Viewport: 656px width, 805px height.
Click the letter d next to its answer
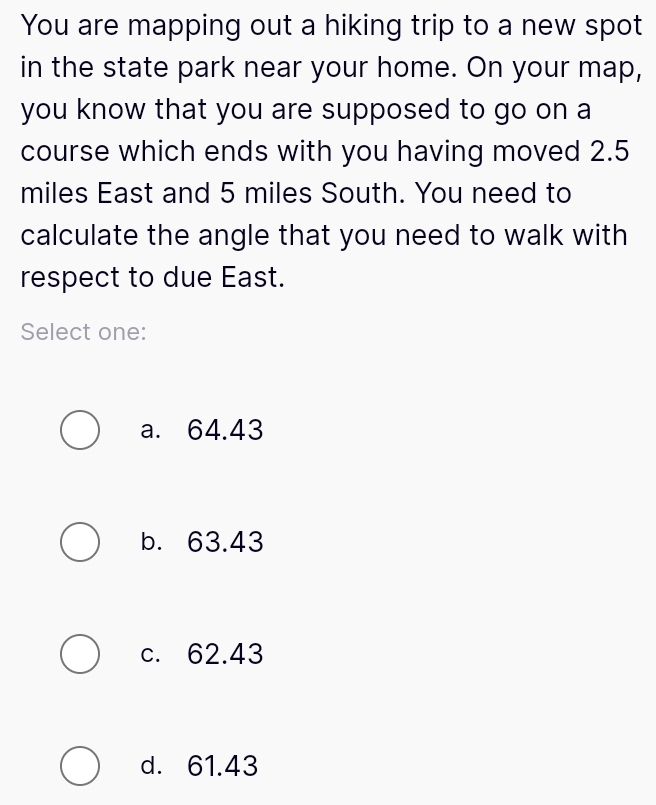[150, 766]
